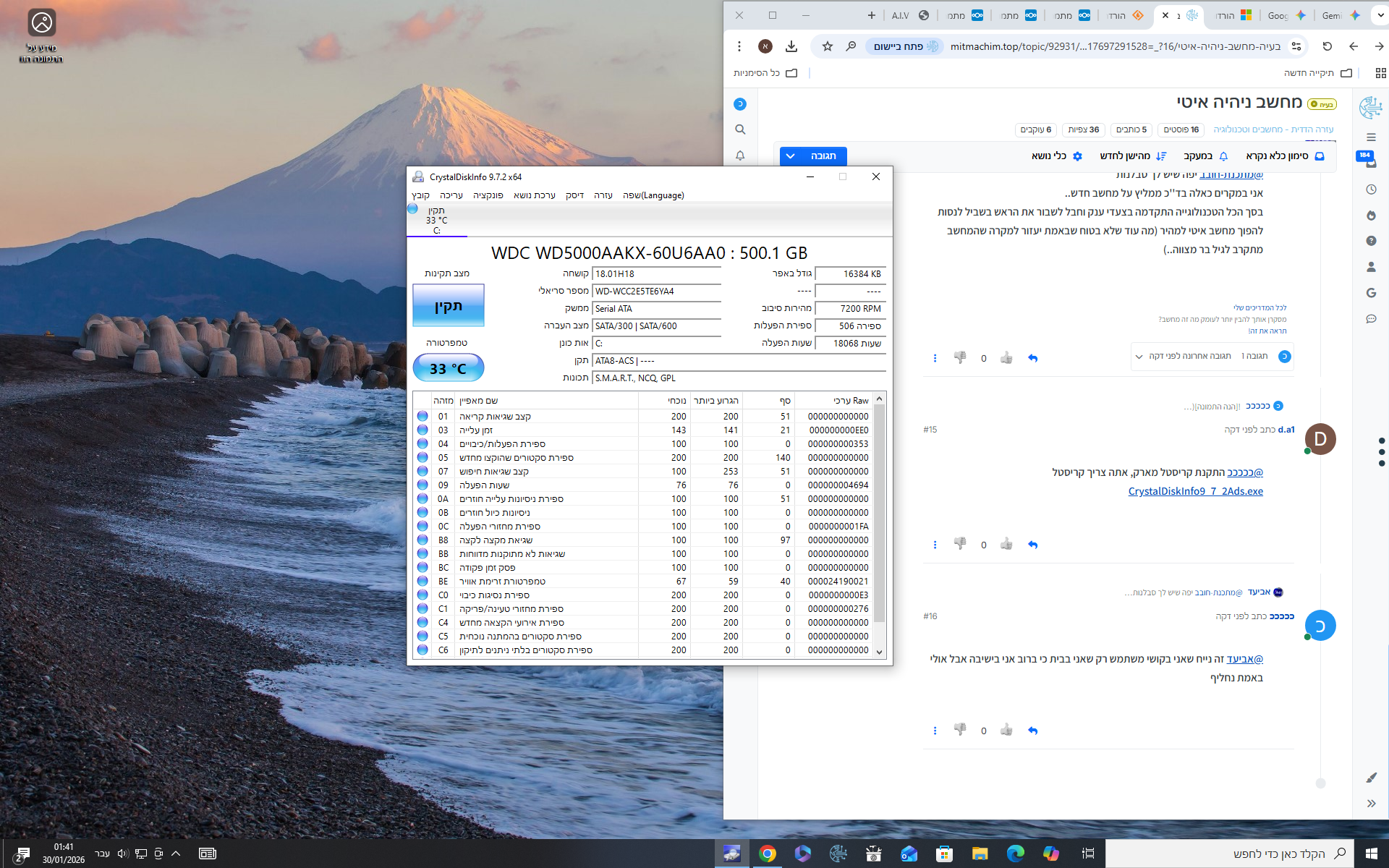Click the Chrome downloads icon
The width and height of the screenshot is (1389, 868).
[x=791, y=46]
